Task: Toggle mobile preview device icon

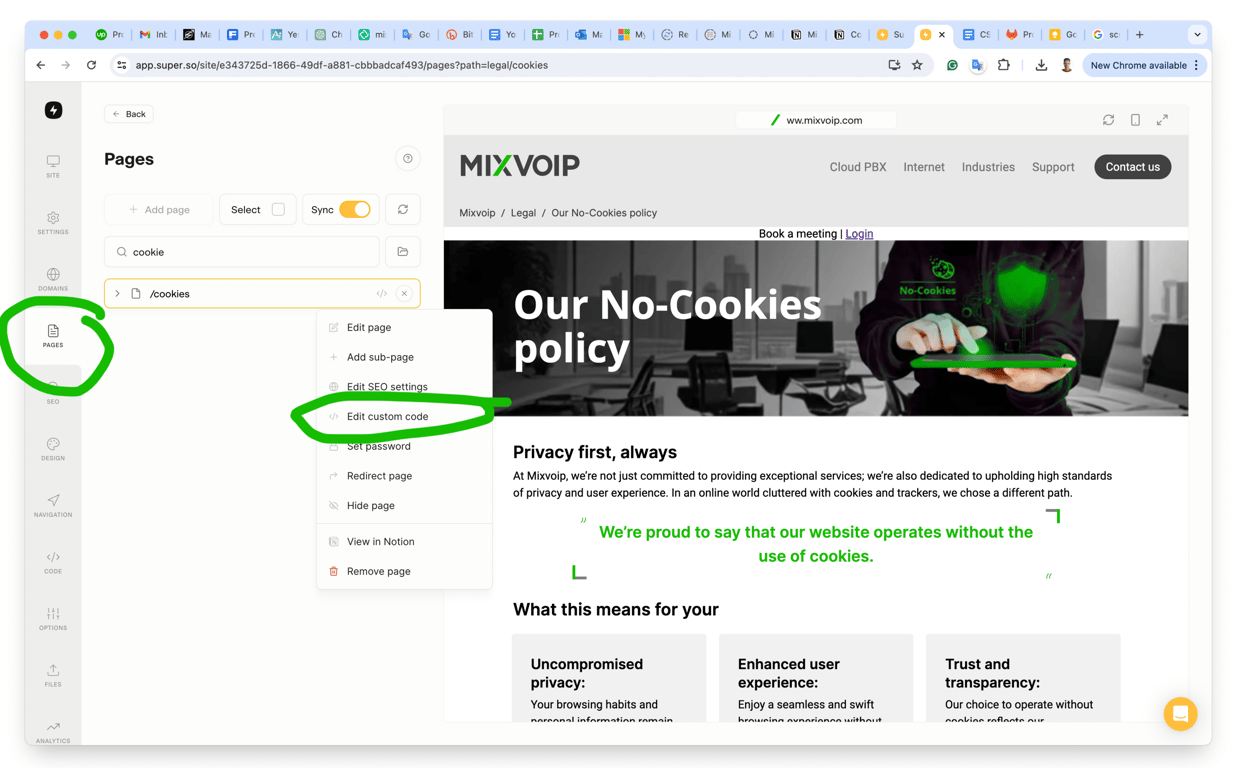Action: click(1135, 120)
